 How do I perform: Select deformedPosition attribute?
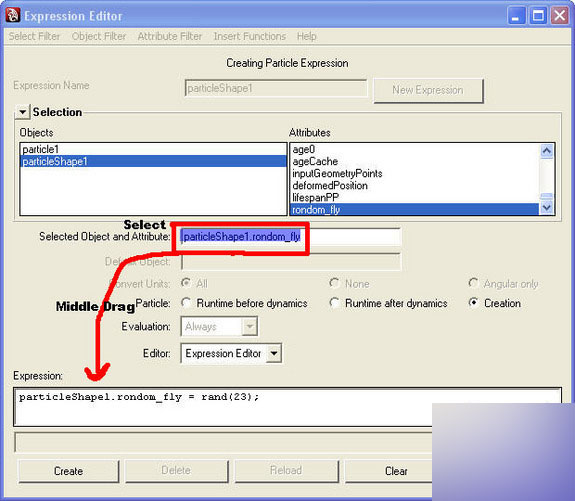point(414,186)
